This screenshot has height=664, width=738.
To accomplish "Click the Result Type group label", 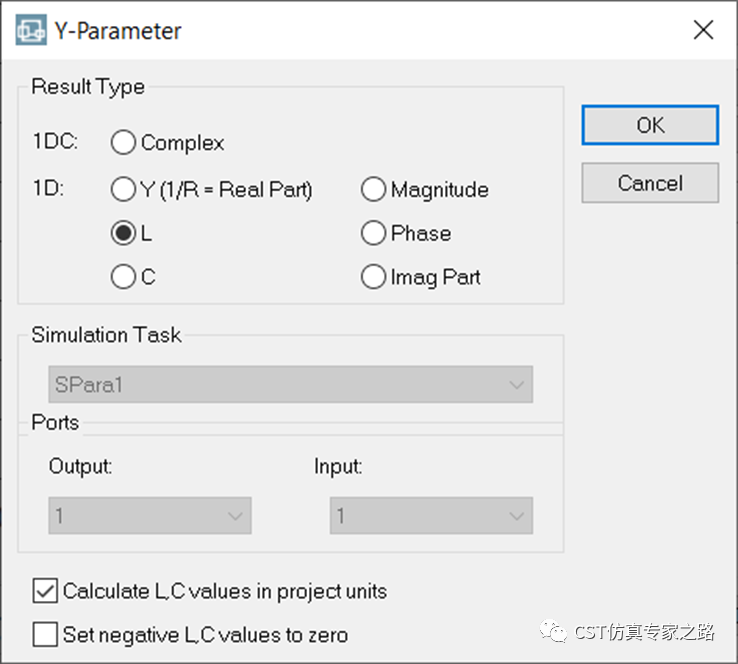I will 88,87.
